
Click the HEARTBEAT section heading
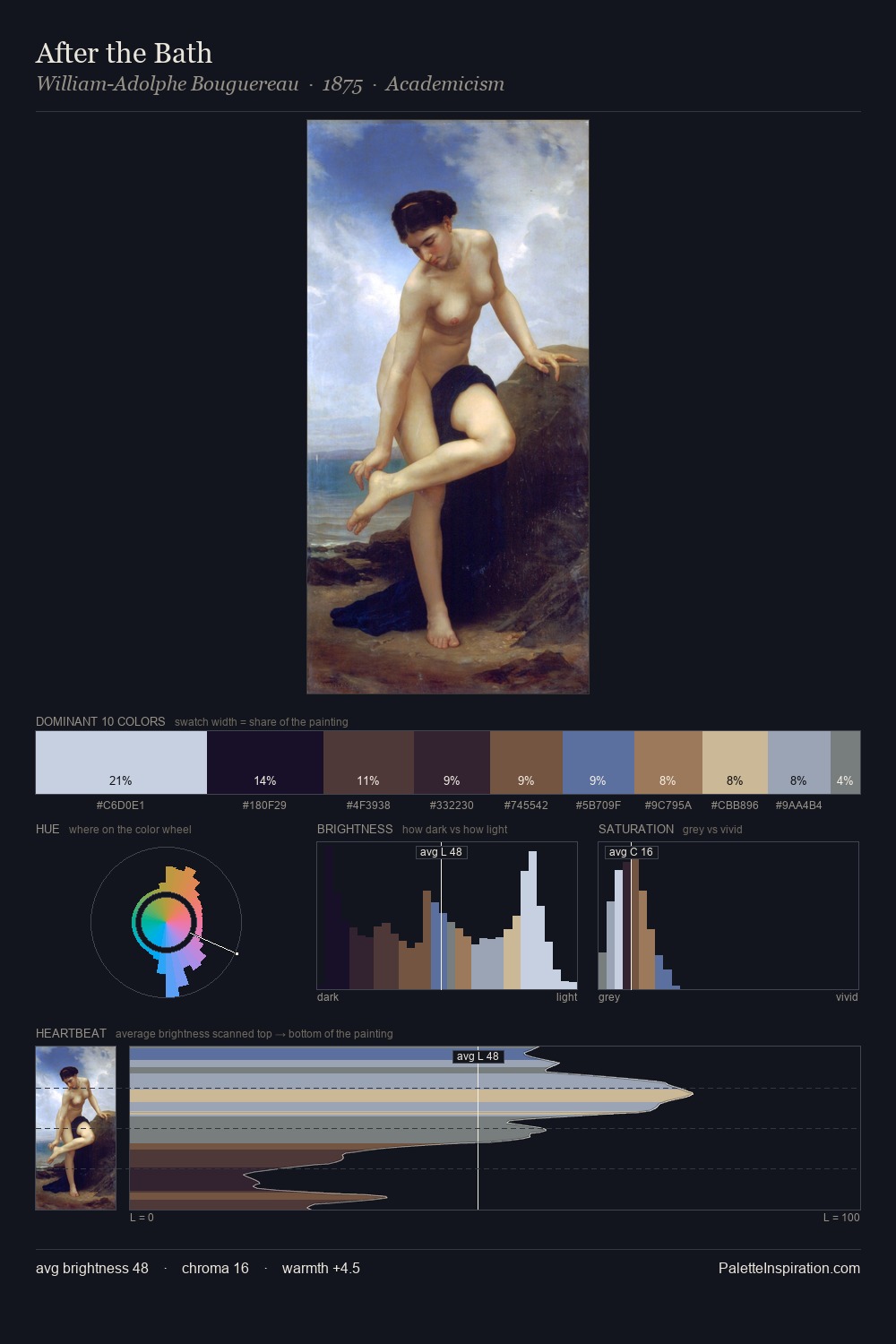tap(71, 1033)
